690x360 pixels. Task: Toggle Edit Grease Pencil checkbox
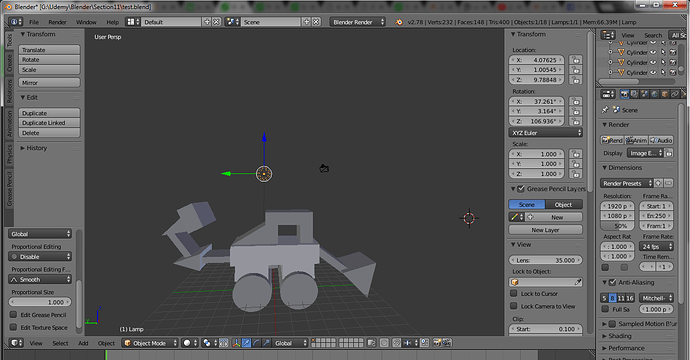tap(13, 315)
